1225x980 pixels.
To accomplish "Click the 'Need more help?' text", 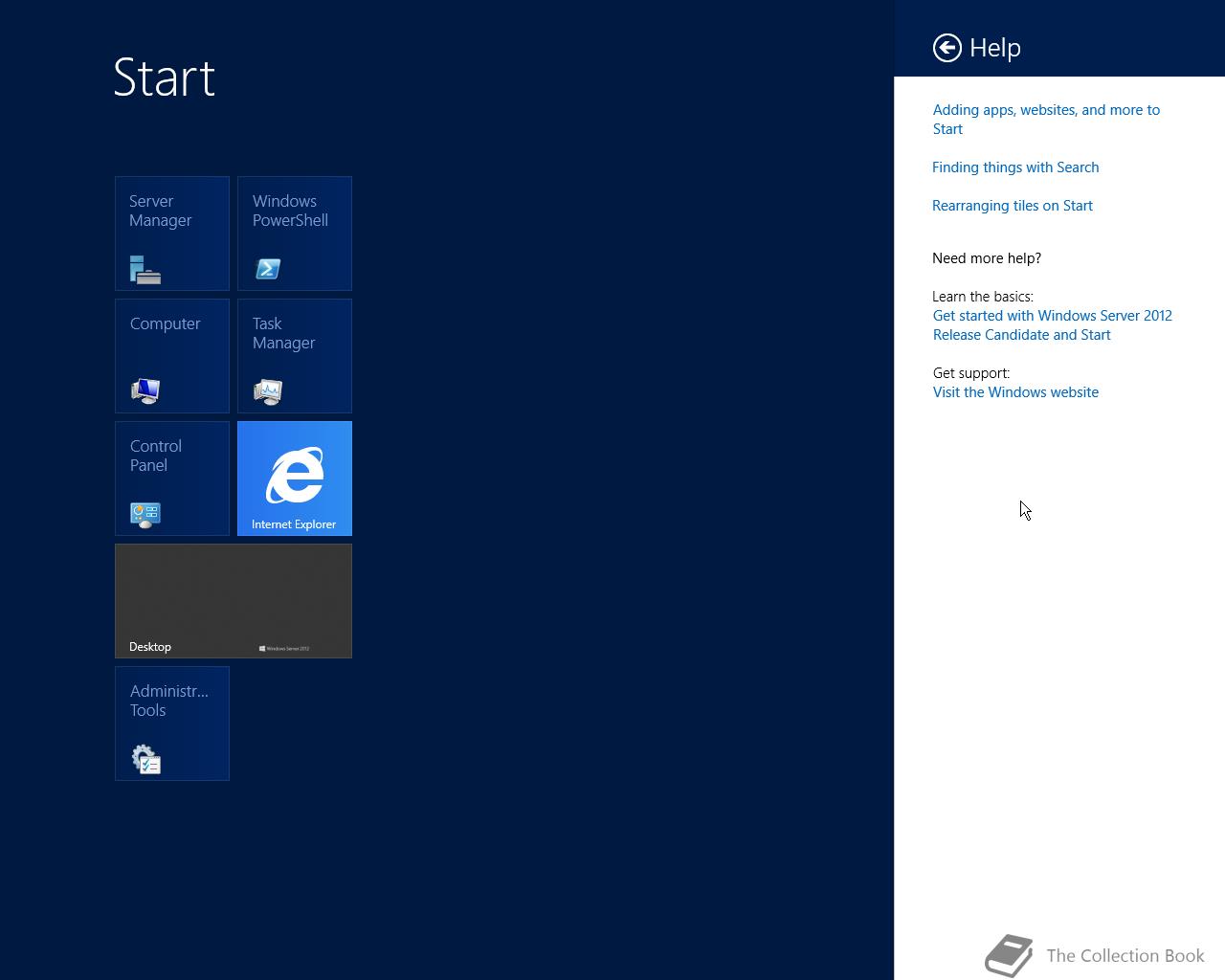I will click(987, 258).
